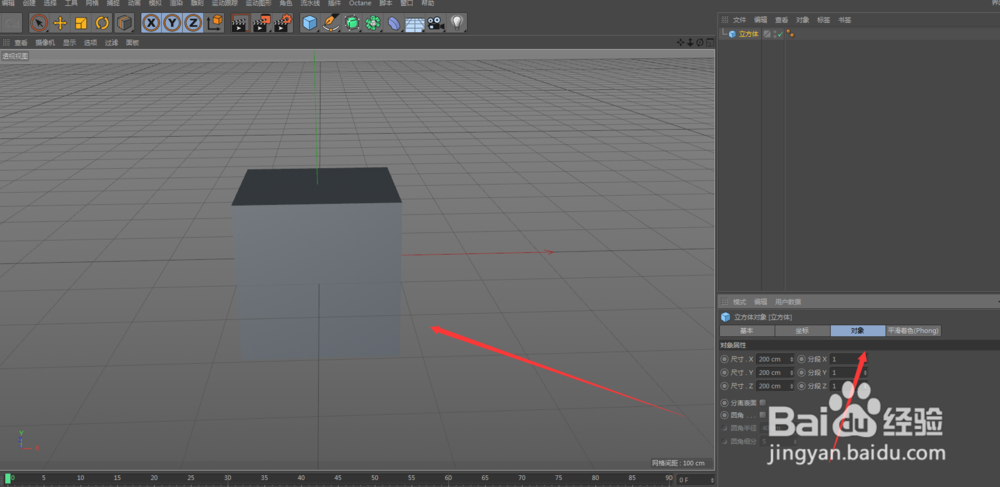Toggle 立方体 layer checker icon
This screenshot has height=487, width=1000.
coord(767,34)
